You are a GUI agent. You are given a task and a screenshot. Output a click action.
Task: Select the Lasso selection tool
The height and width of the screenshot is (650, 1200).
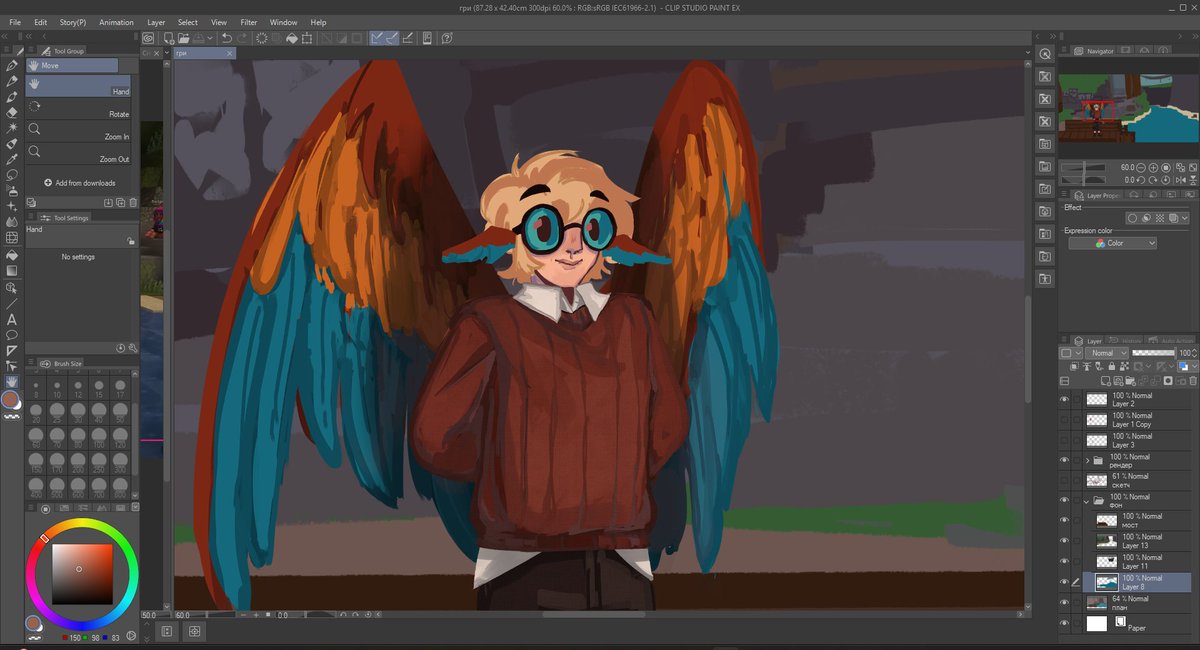tap(12, 175)
